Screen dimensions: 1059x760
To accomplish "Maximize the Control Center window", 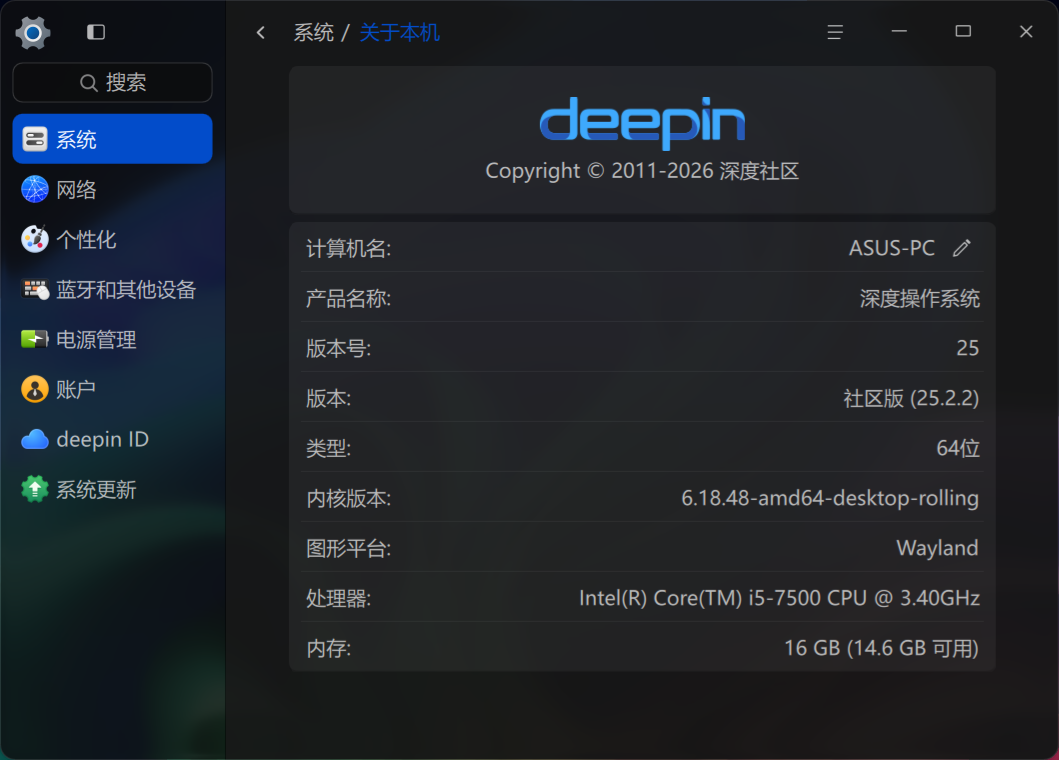I will click(x=963, y=32).
